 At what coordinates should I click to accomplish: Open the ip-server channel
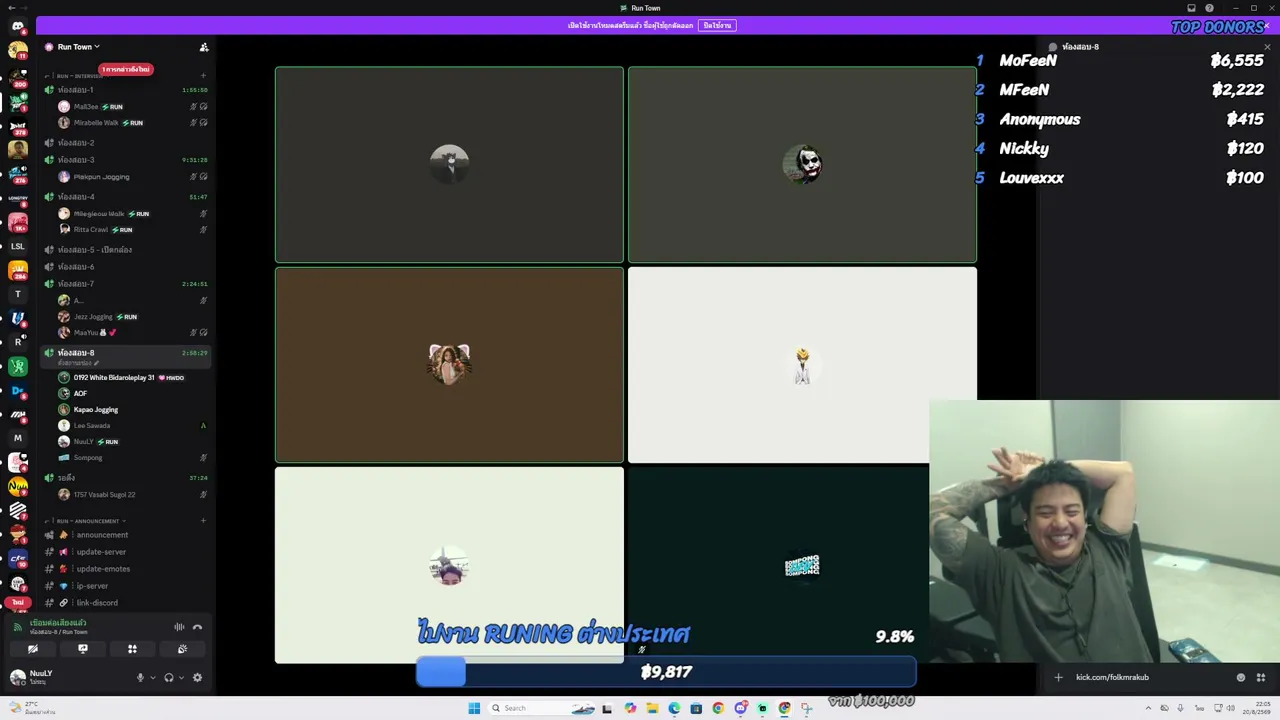pos(126,586)
